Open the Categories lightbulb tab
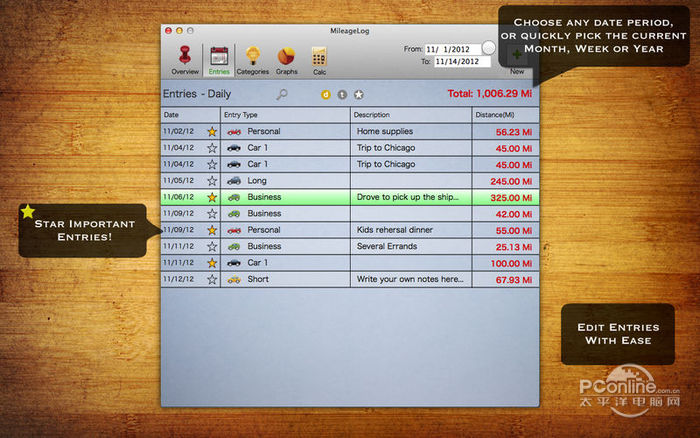 pos(253,60)
